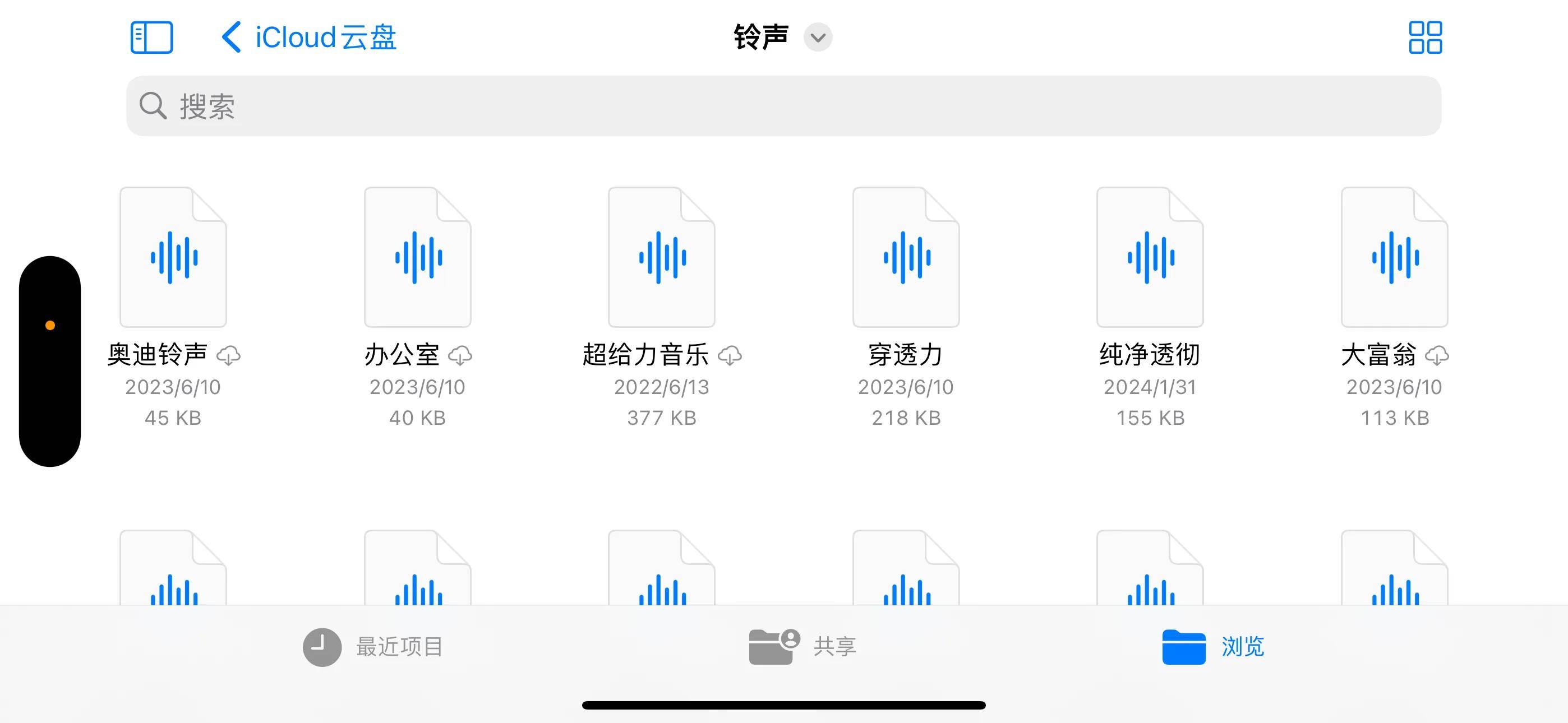Tap the search magnifier icon
The height and width of the screenshot is (723, 1568).
coord(152,106)
